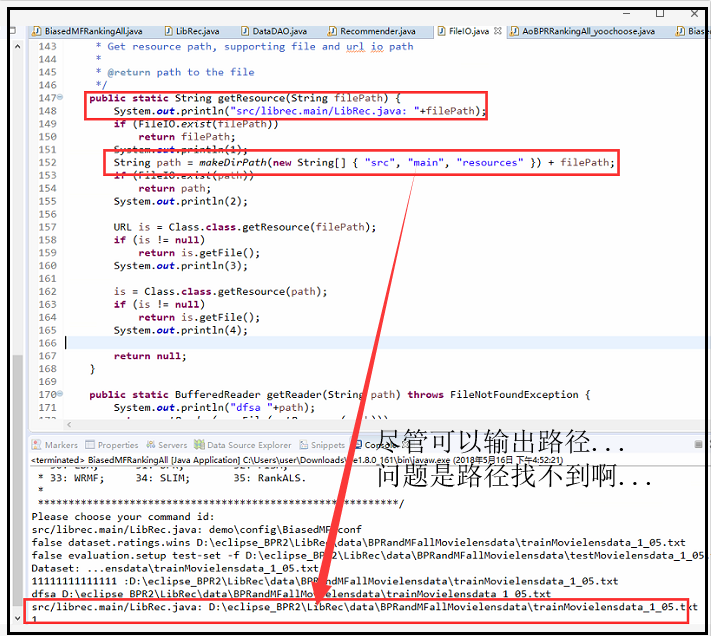Click the "35: RankALS." console entry

point(269,478)
